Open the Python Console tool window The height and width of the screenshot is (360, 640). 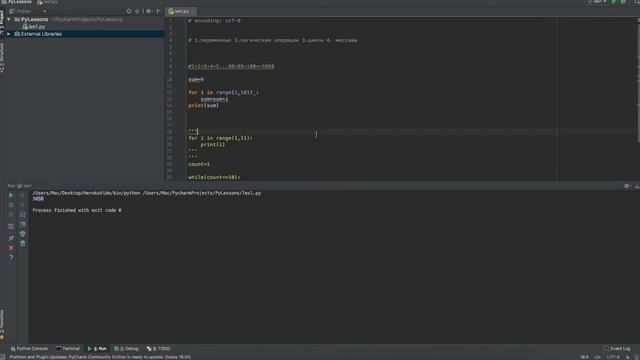[x=29, y=349]
